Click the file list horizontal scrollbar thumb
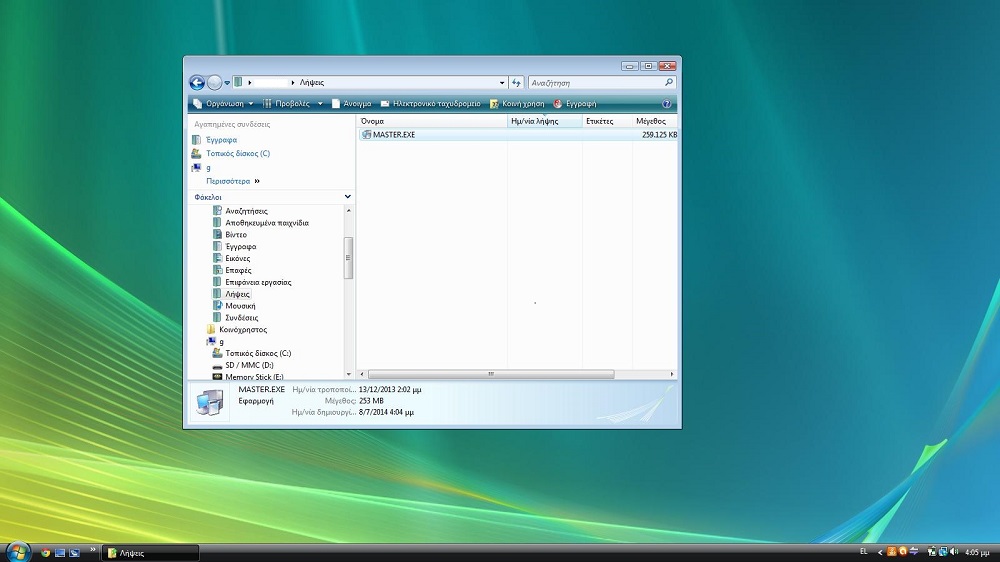The width and height of the screenshot is (1000, 562). coord(491,374)
